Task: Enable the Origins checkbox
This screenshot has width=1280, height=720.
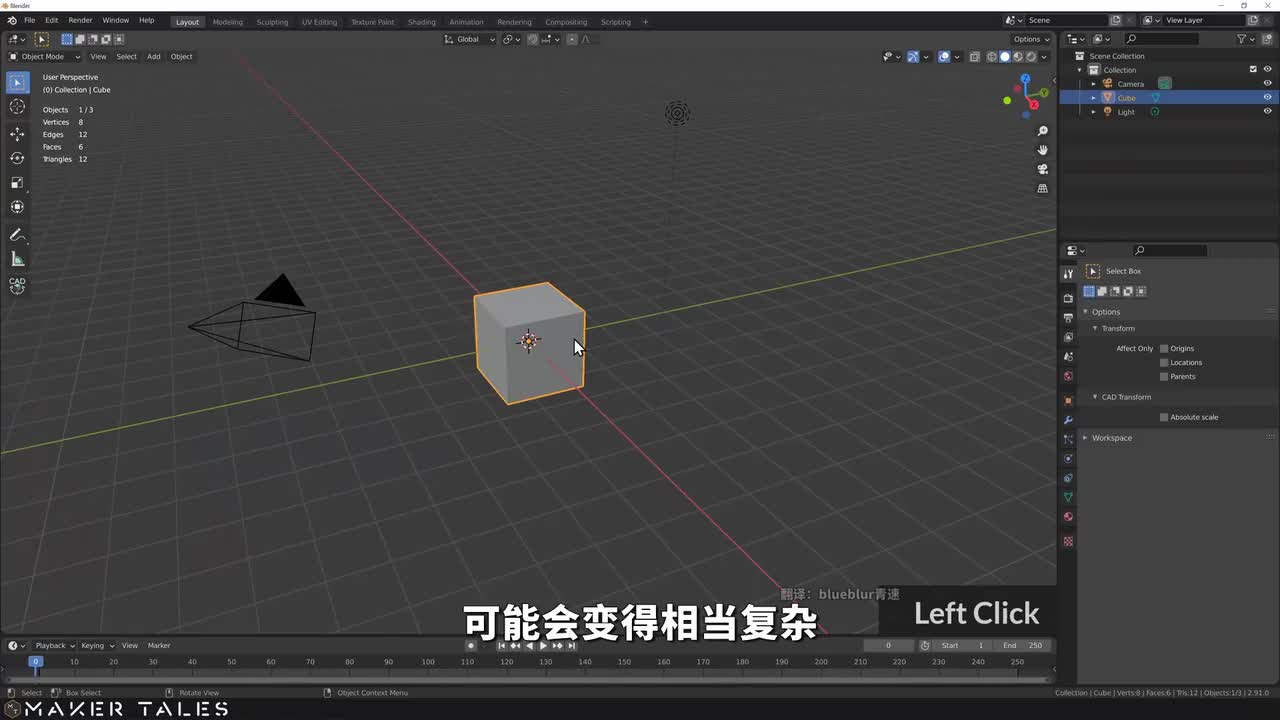Action: 1164,348
